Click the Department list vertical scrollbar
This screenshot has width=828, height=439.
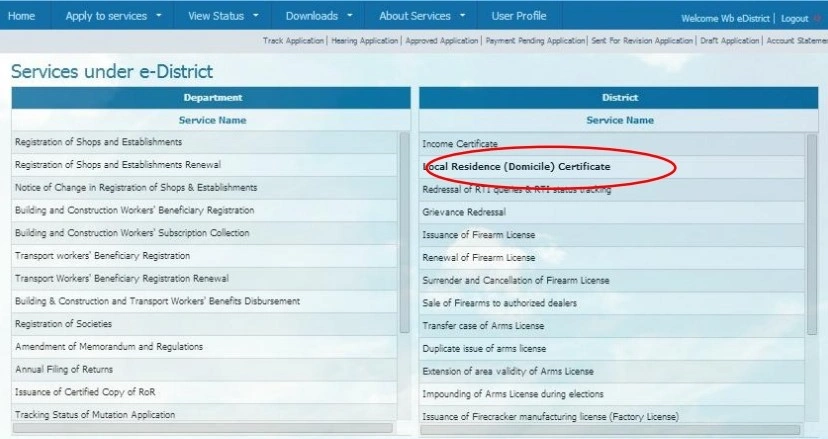(404, 230)
